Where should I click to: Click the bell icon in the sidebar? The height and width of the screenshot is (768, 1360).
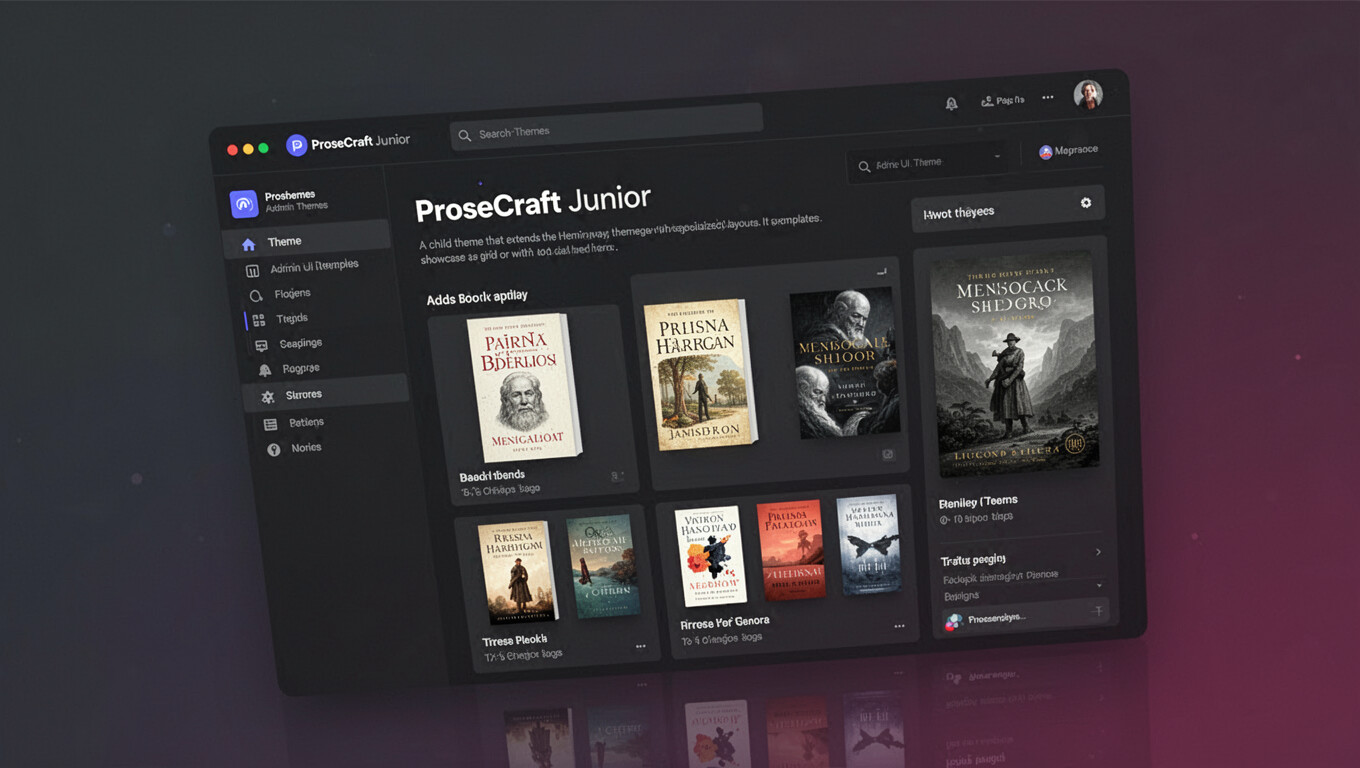pos(265,370)
